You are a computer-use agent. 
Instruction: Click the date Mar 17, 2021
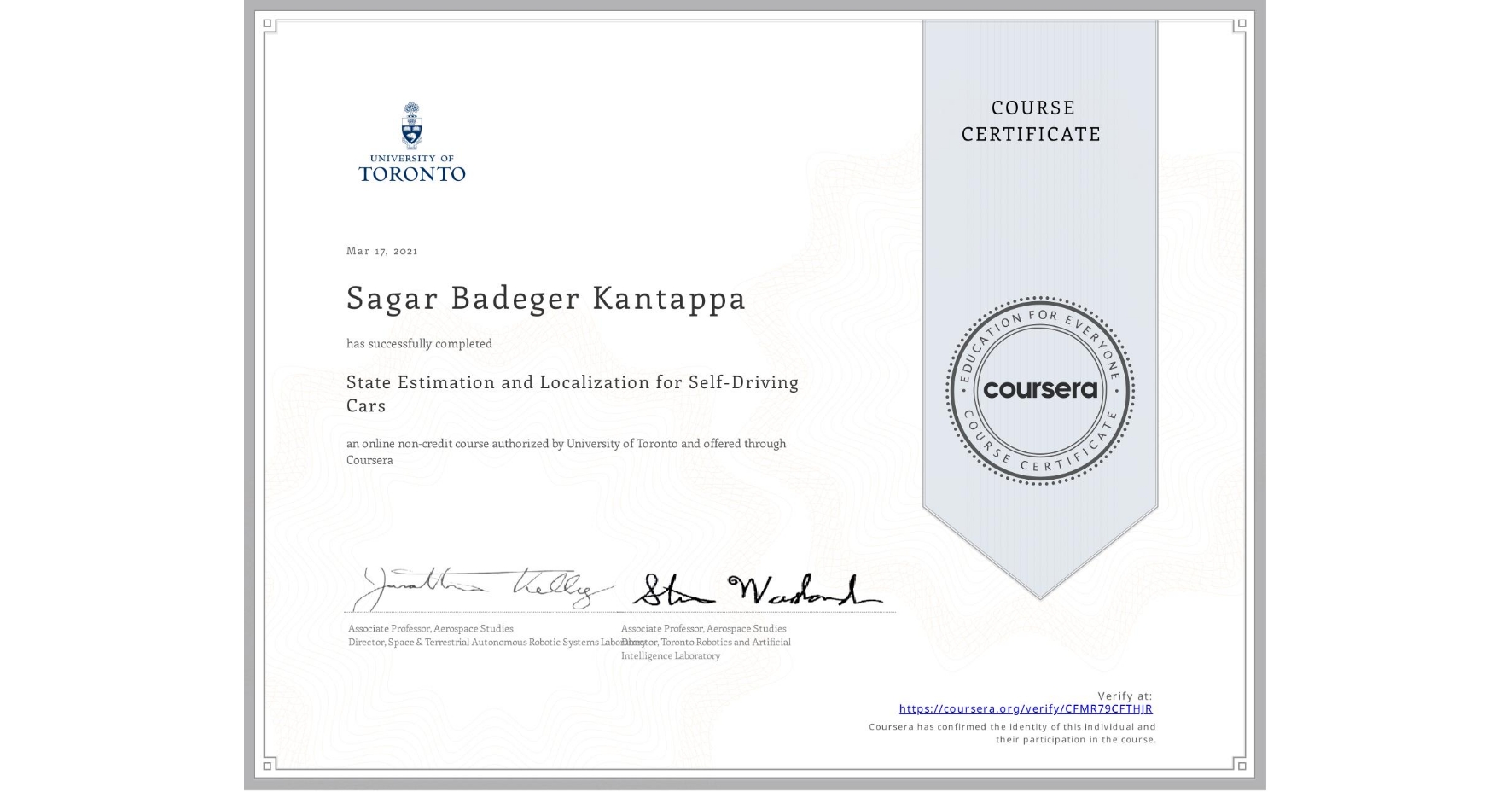[x=382, y=251]
